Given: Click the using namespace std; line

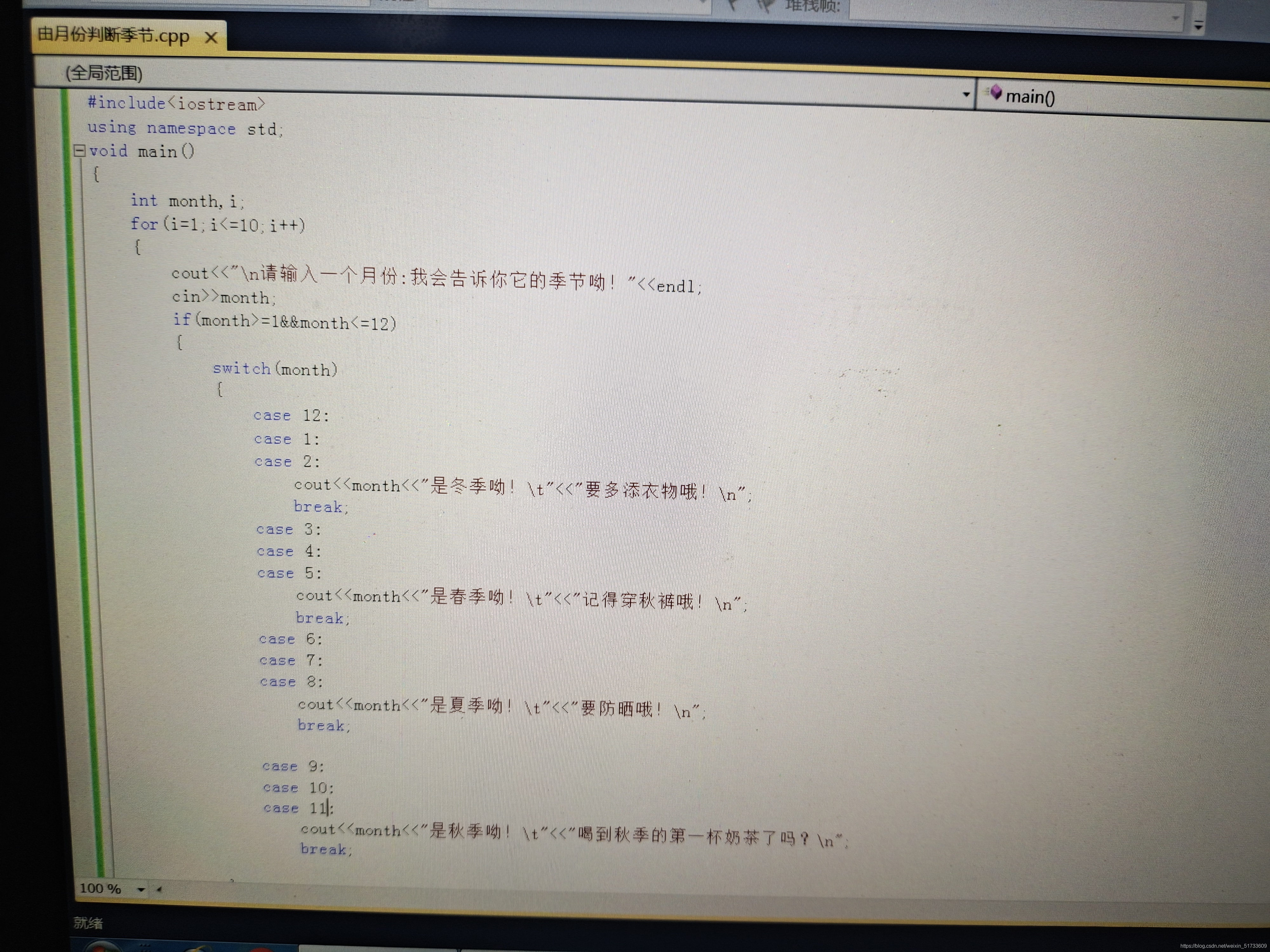Looking at the screenshot, I should coord(185,129).
